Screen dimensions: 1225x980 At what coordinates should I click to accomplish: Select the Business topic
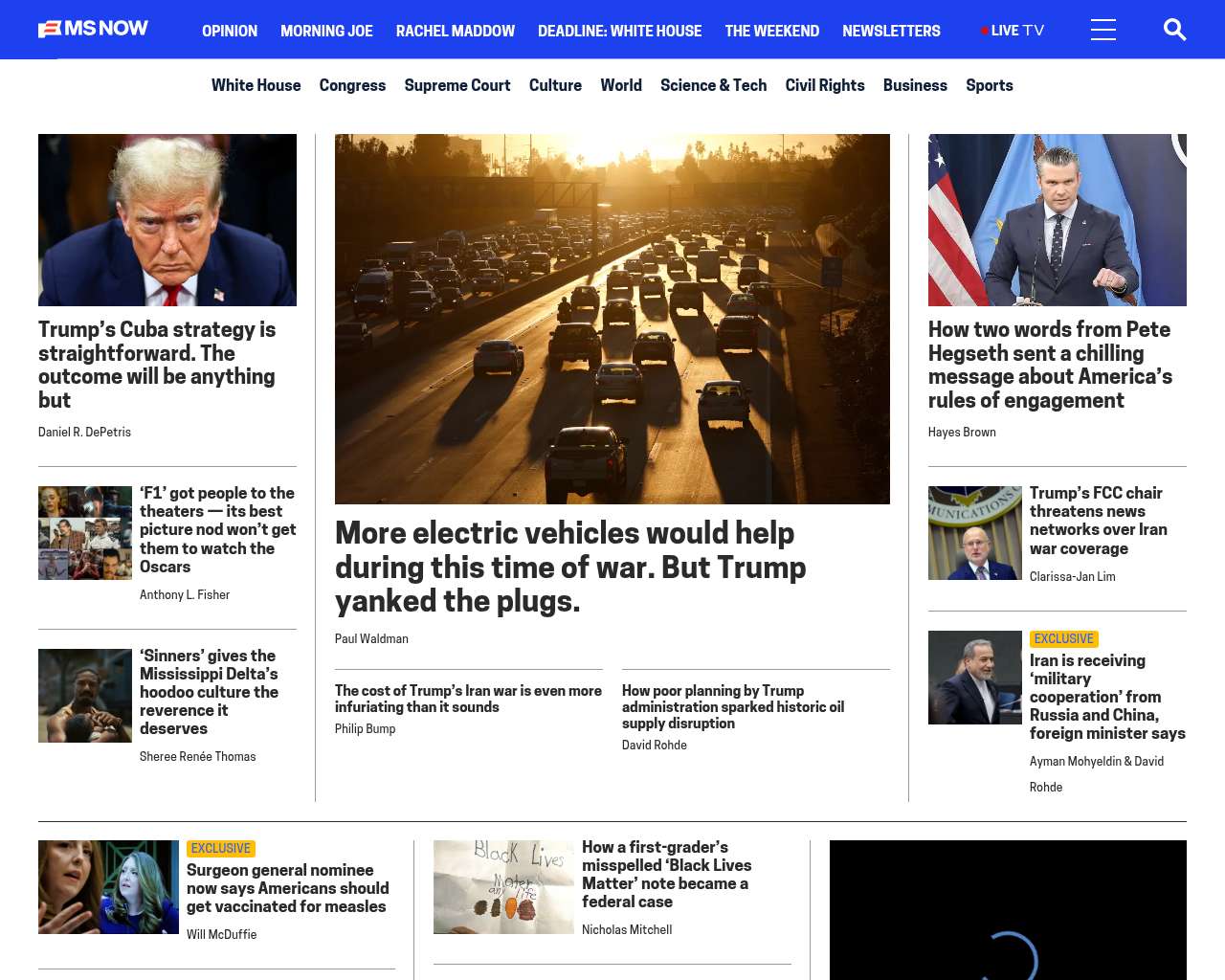click(x=915, y=85)
